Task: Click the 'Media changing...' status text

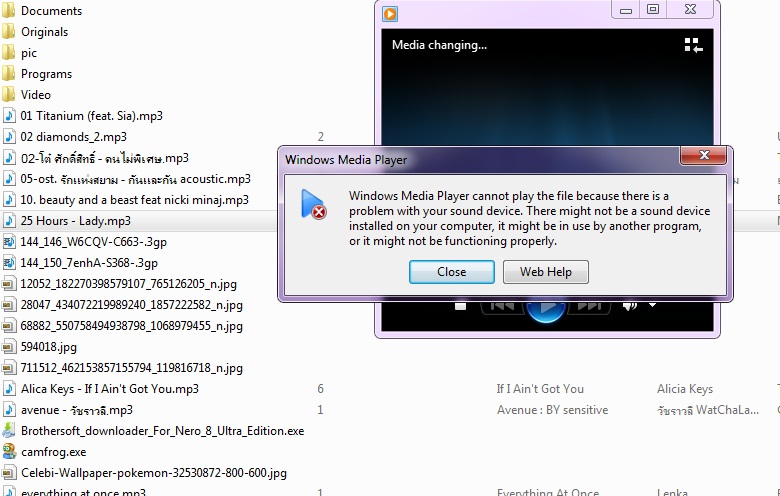Action: click(x=439, y=45)
